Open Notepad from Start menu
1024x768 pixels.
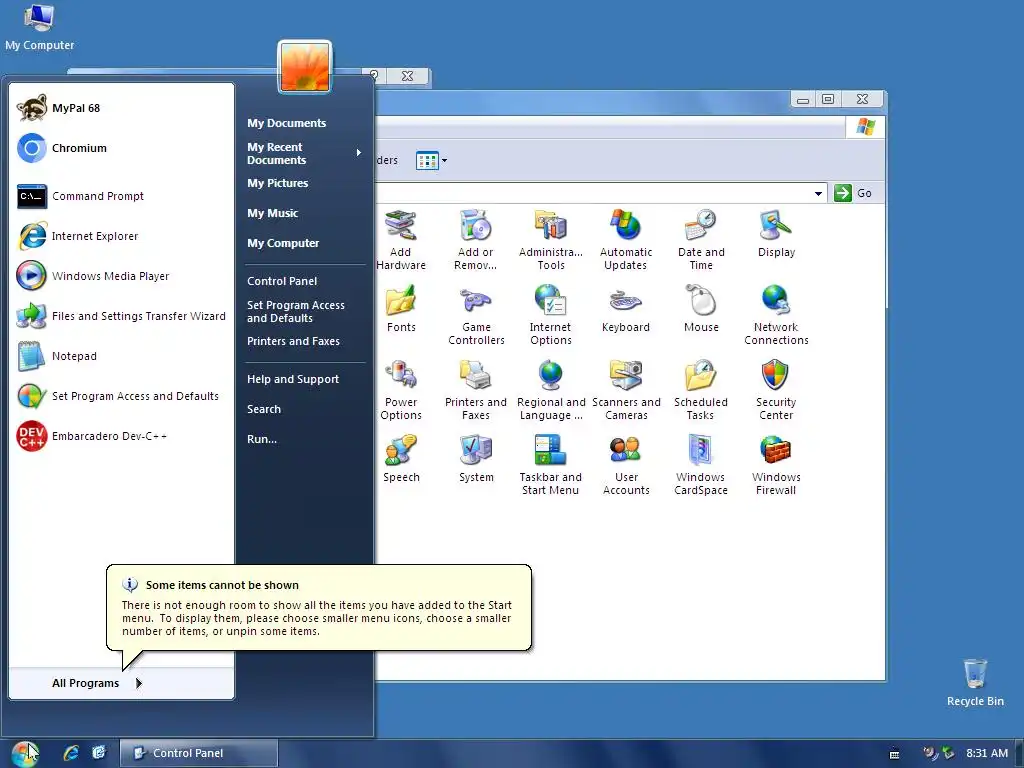coord(122,356)
